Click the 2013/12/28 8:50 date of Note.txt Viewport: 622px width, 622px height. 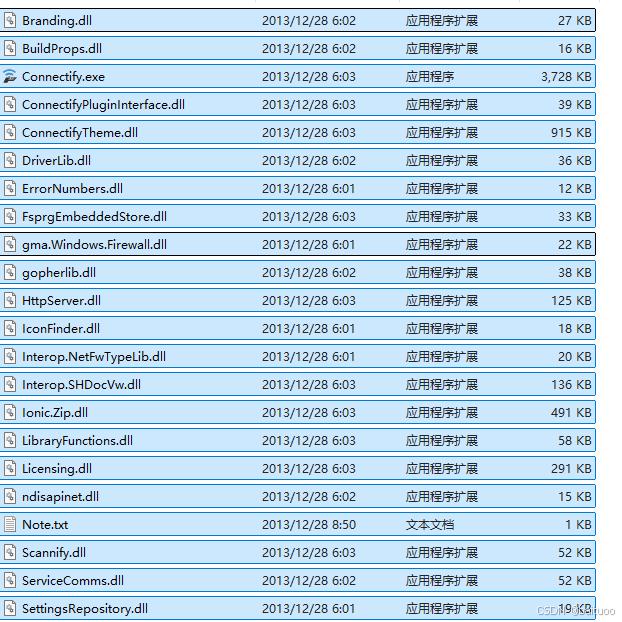point(309,524)
